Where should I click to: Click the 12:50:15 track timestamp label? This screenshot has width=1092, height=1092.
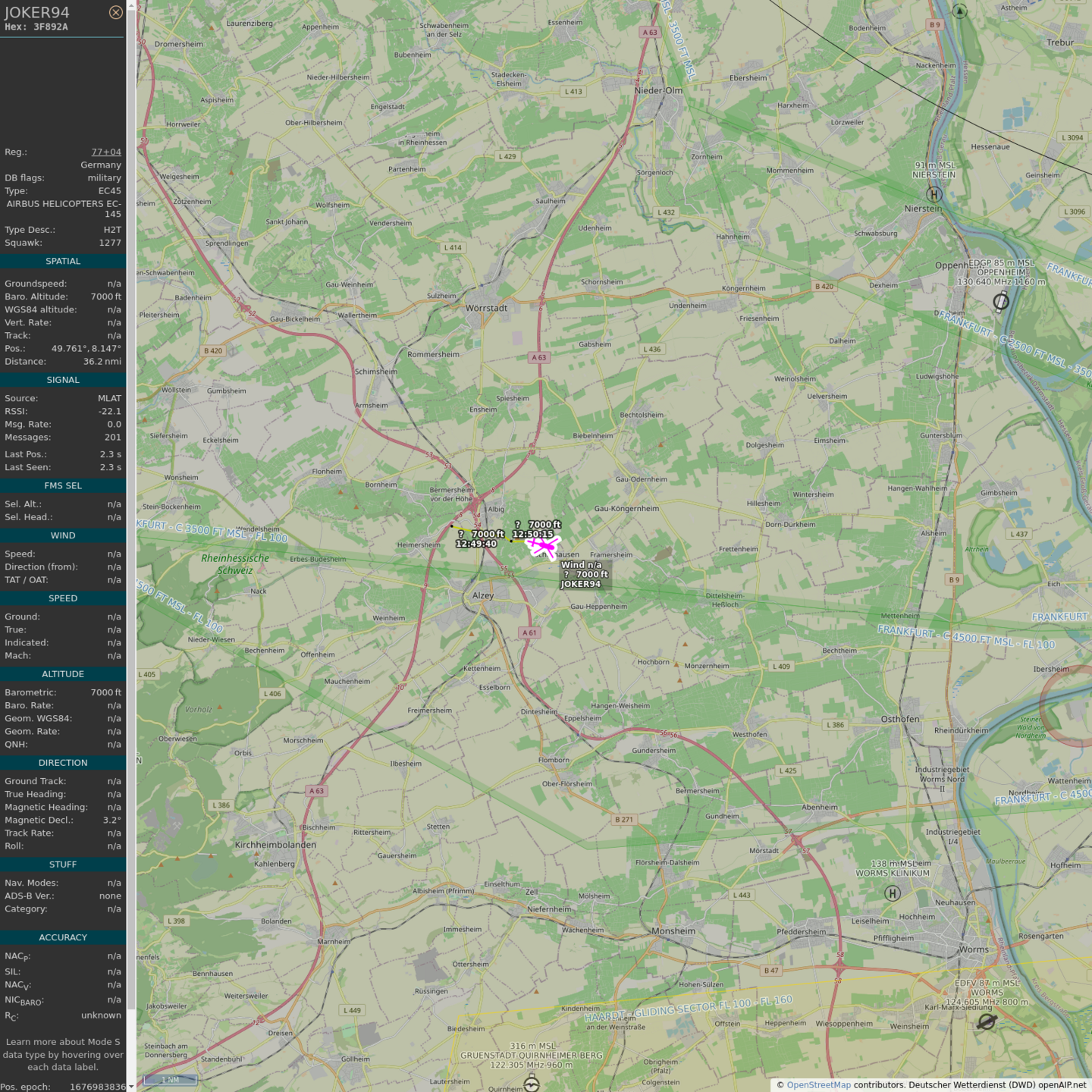tap(533, 534)
